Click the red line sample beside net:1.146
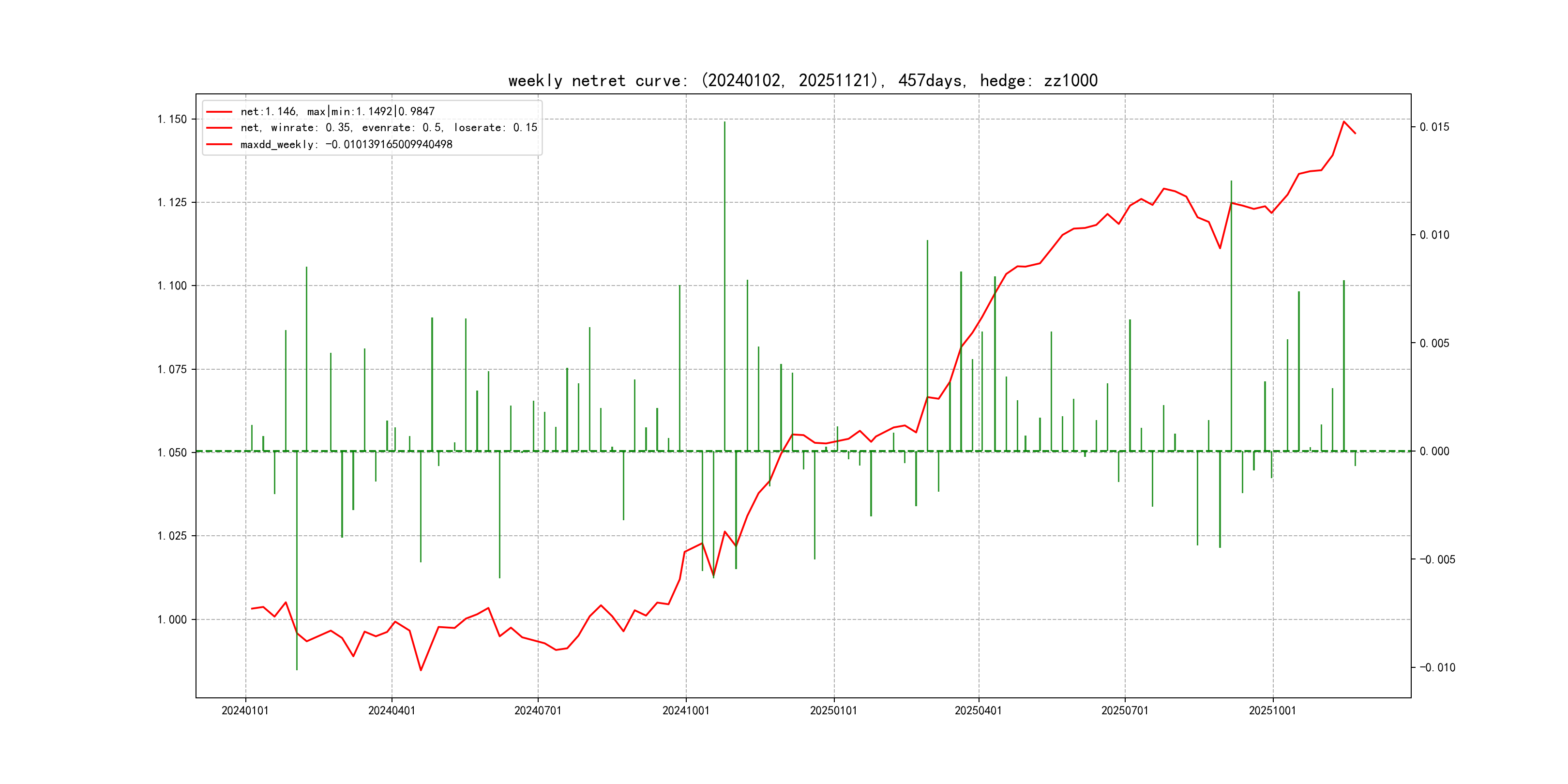Viewport: 1568px width, 784px height. 219,112
